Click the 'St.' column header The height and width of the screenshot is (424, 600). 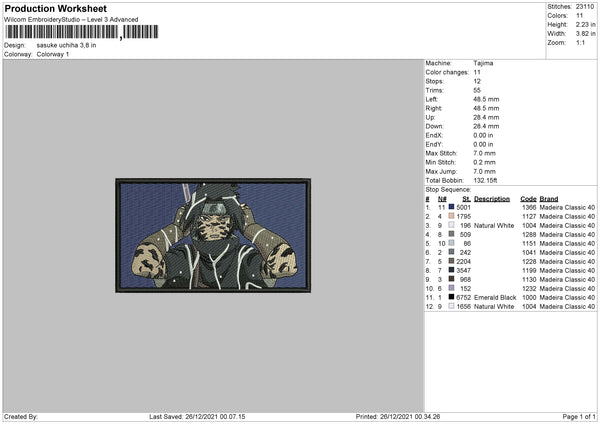pyautogui.click(x=466, y=199)
